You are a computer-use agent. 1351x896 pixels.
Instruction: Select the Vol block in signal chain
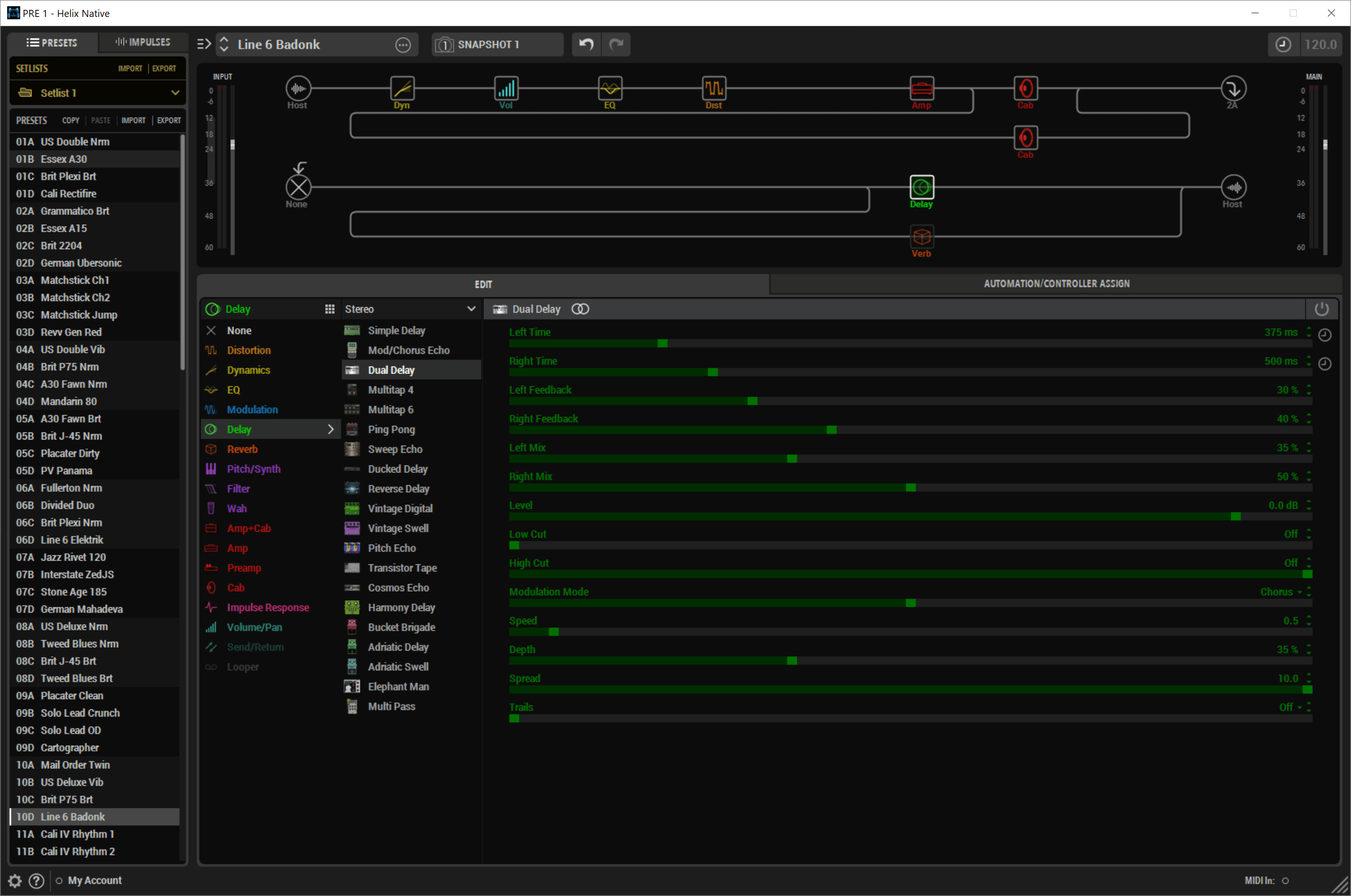[507, 89]
